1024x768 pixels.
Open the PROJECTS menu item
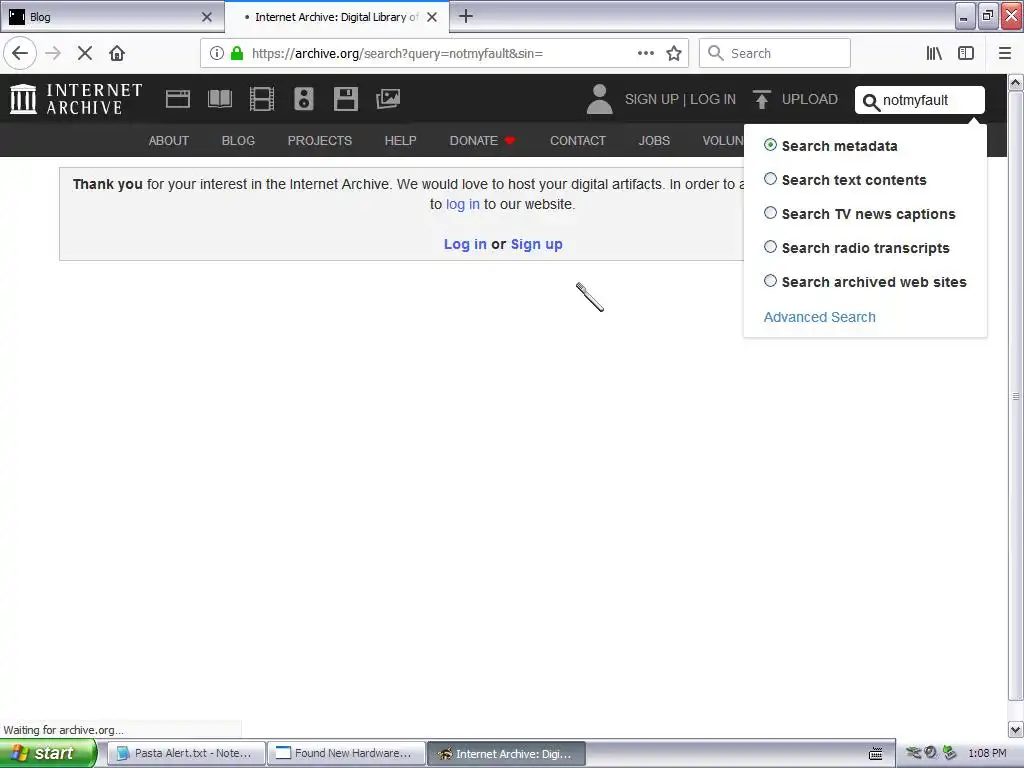(x=319, y=140)
